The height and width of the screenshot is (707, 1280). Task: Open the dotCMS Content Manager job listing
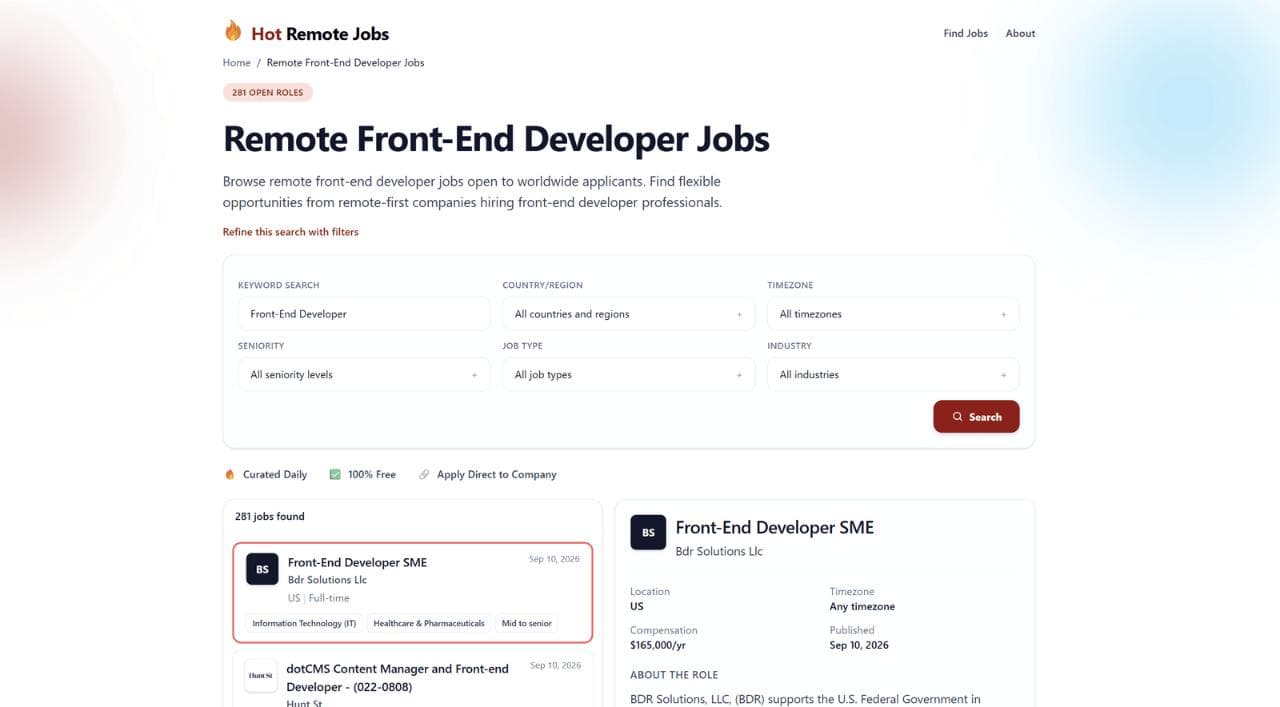point(398,678)
